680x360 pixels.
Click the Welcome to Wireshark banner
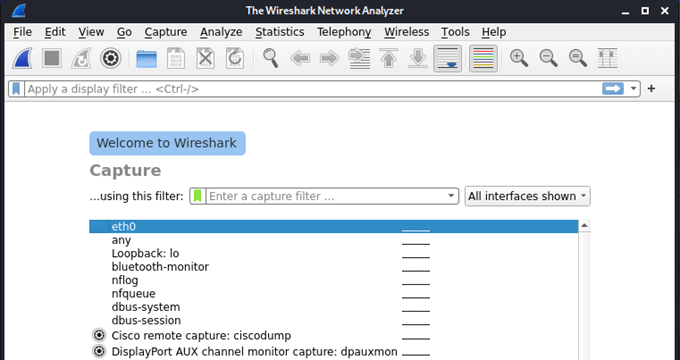coord(167,143)
